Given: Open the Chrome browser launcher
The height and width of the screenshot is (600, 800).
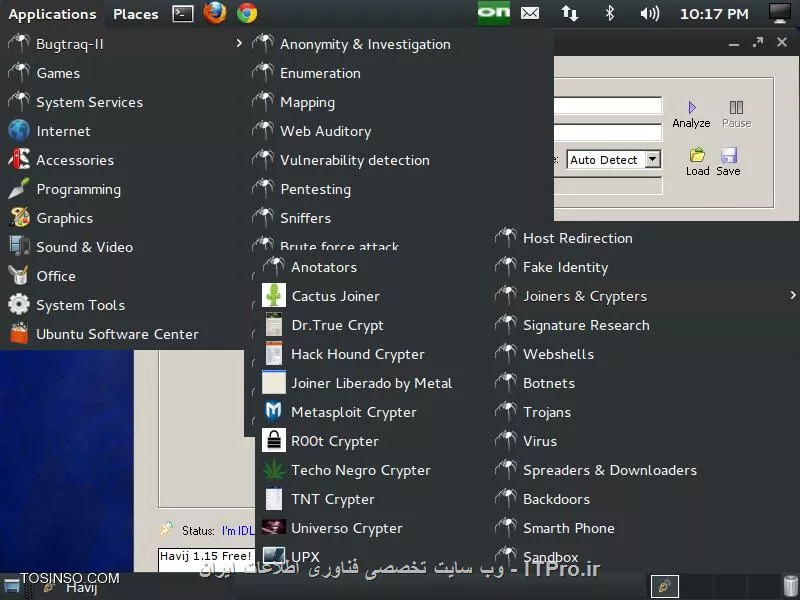Looking at the screenshot, I should click(x=247, y=13).
